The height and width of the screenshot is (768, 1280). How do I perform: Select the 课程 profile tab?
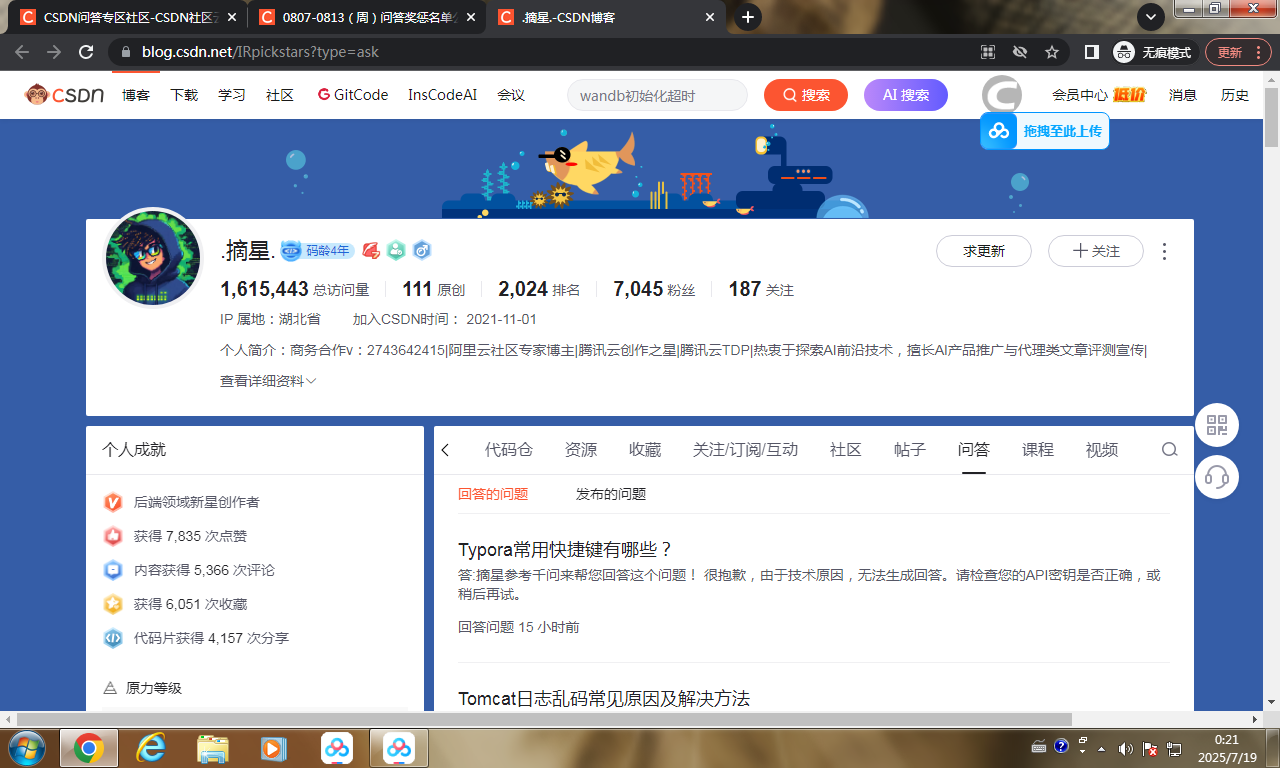point(1038,450)
